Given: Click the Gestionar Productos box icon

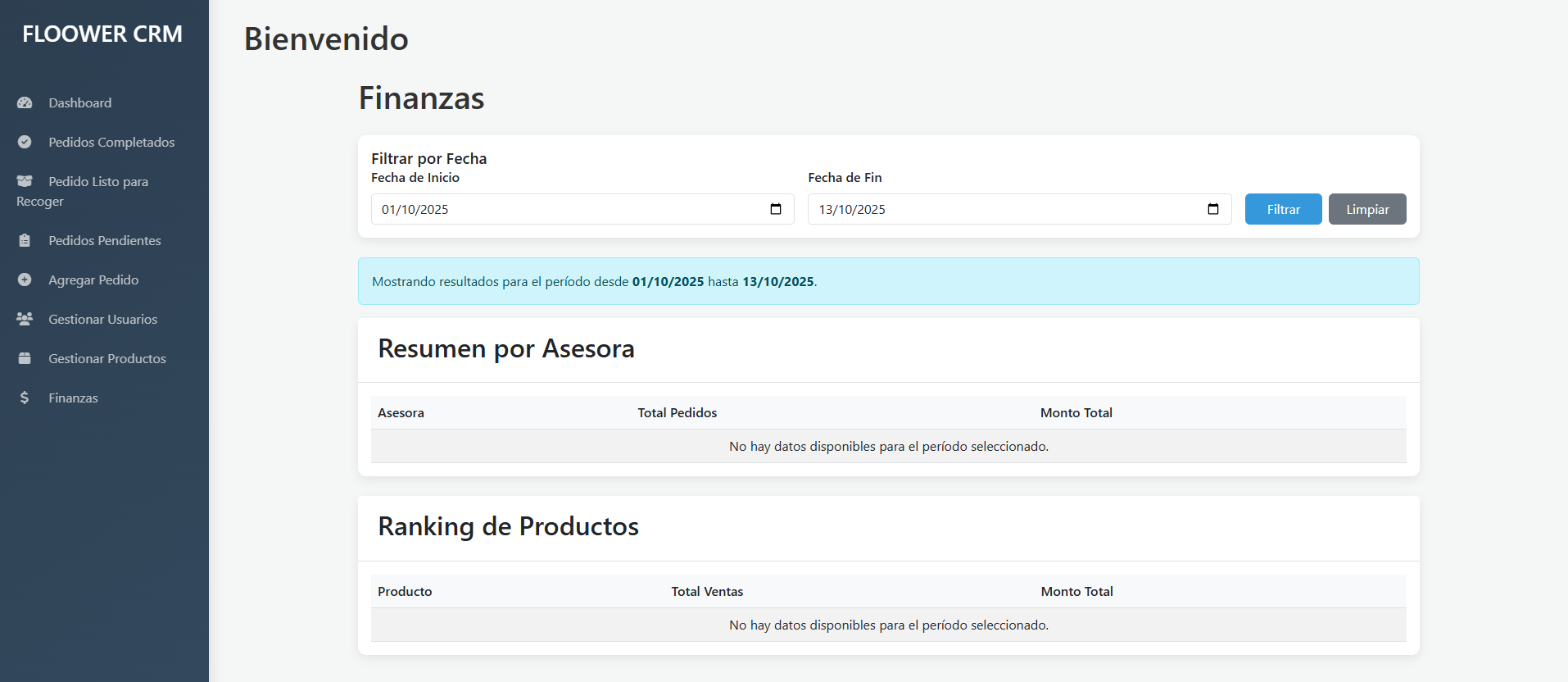Looking at the screenshot, I should 25,358.
